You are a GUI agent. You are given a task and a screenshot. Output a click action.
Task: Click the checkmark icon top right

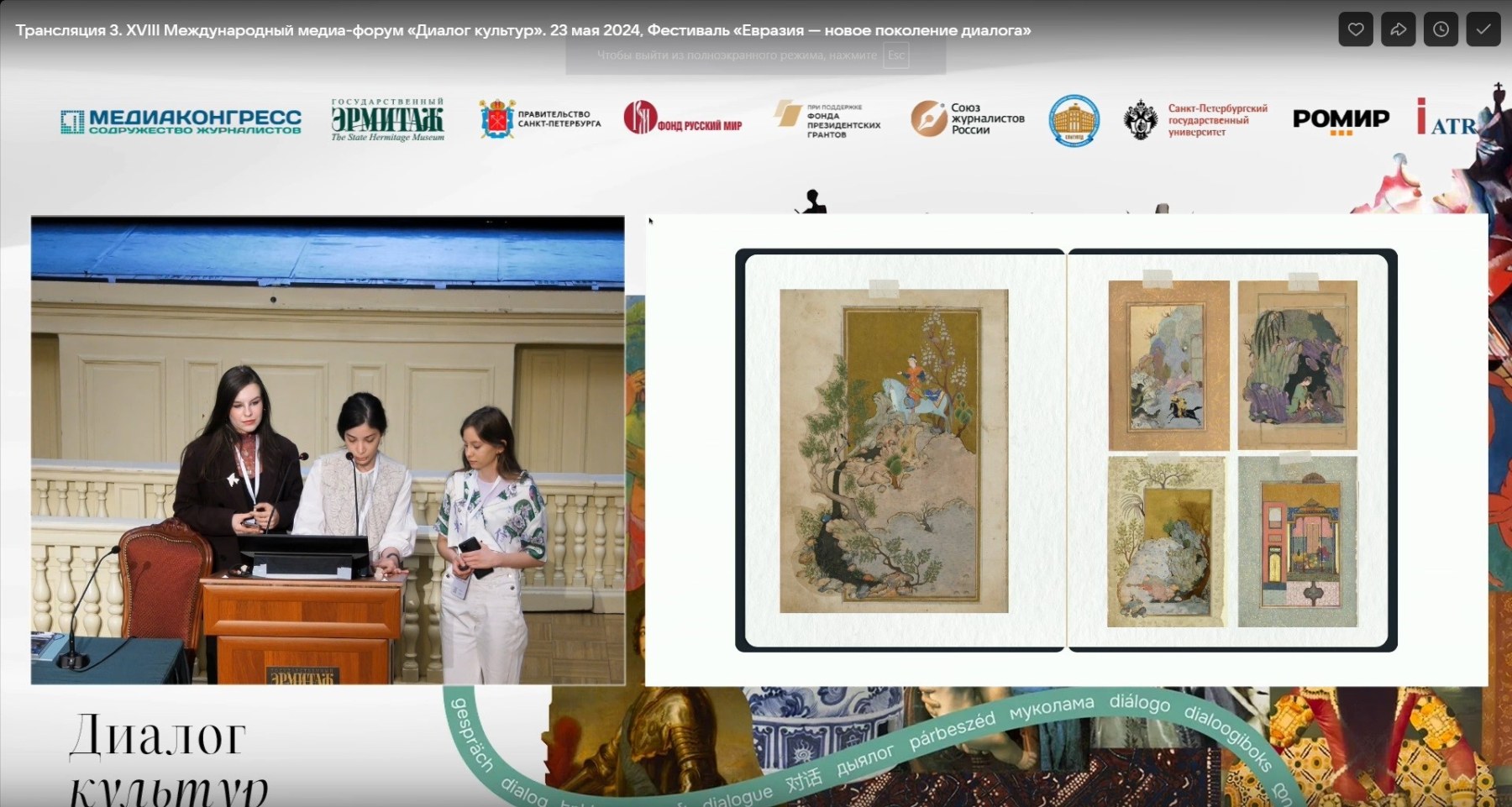tap(1483, 29)
